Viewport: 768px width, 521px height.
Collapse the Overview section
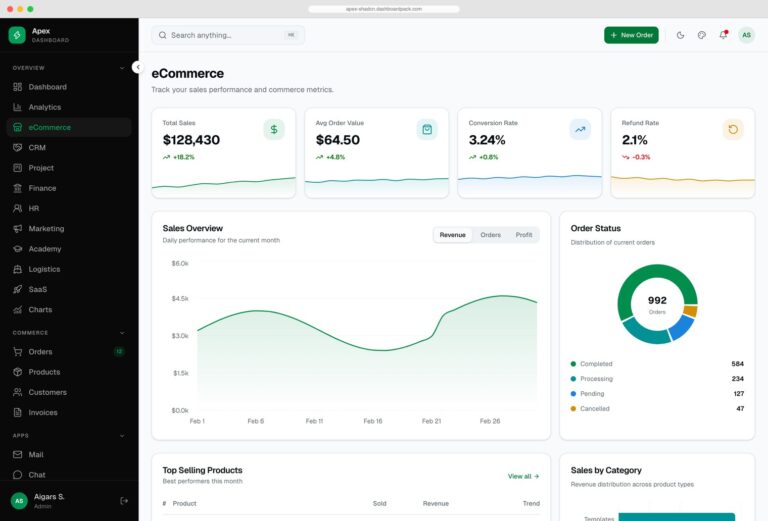coord(122,68)
